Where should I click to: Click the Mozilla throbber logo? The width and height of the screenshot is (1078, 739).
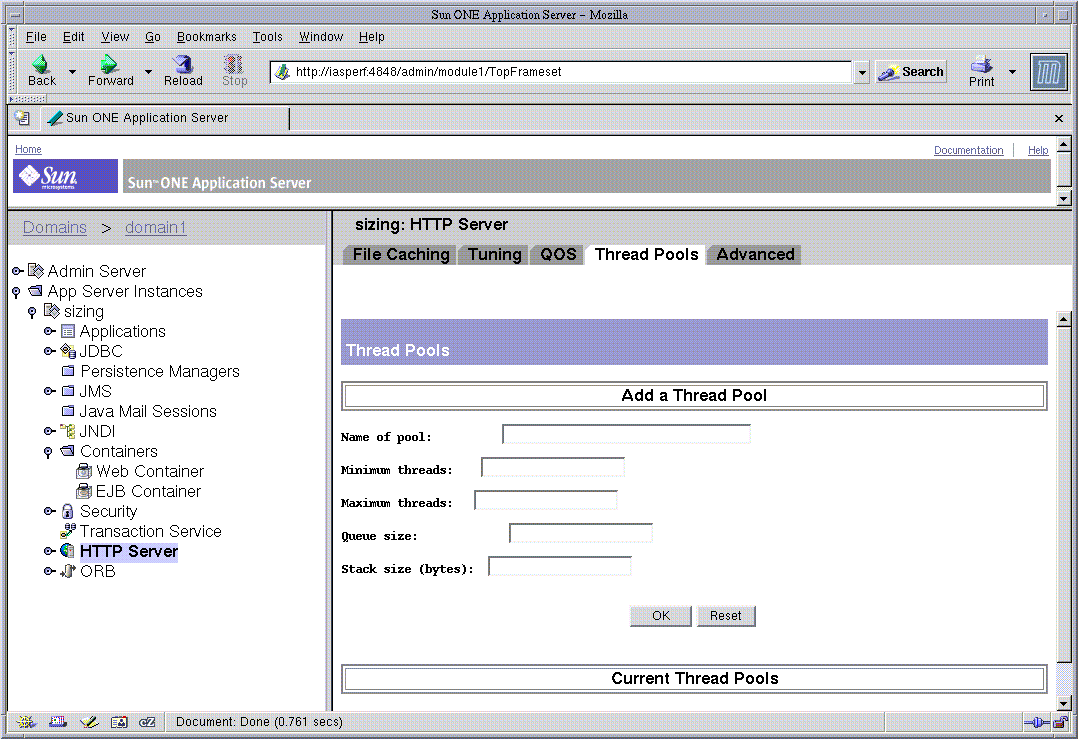pos(1048,71)
